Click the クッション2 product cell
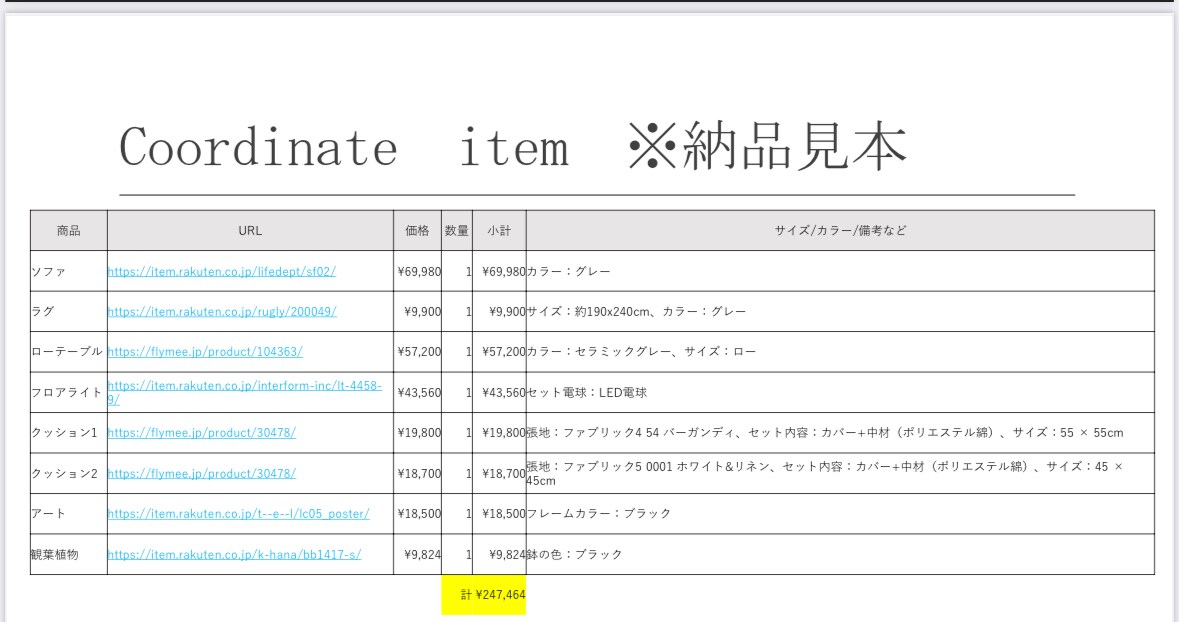Image resolution: width=1179 pixels, height=622 pixels. pos(68,474)
